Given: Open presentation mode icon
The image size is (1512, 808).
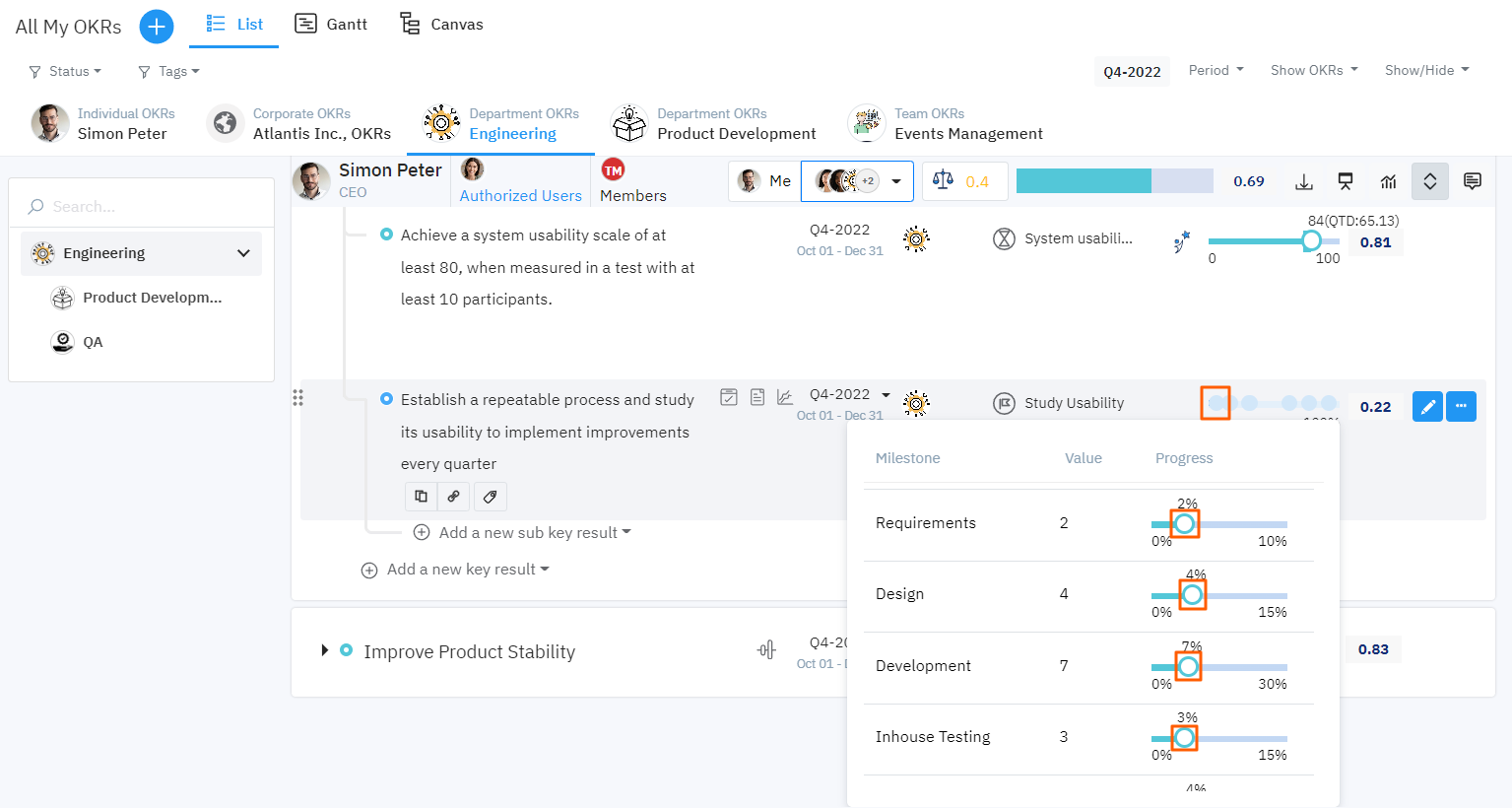Looking at the screenshot, I should 1346,181.
